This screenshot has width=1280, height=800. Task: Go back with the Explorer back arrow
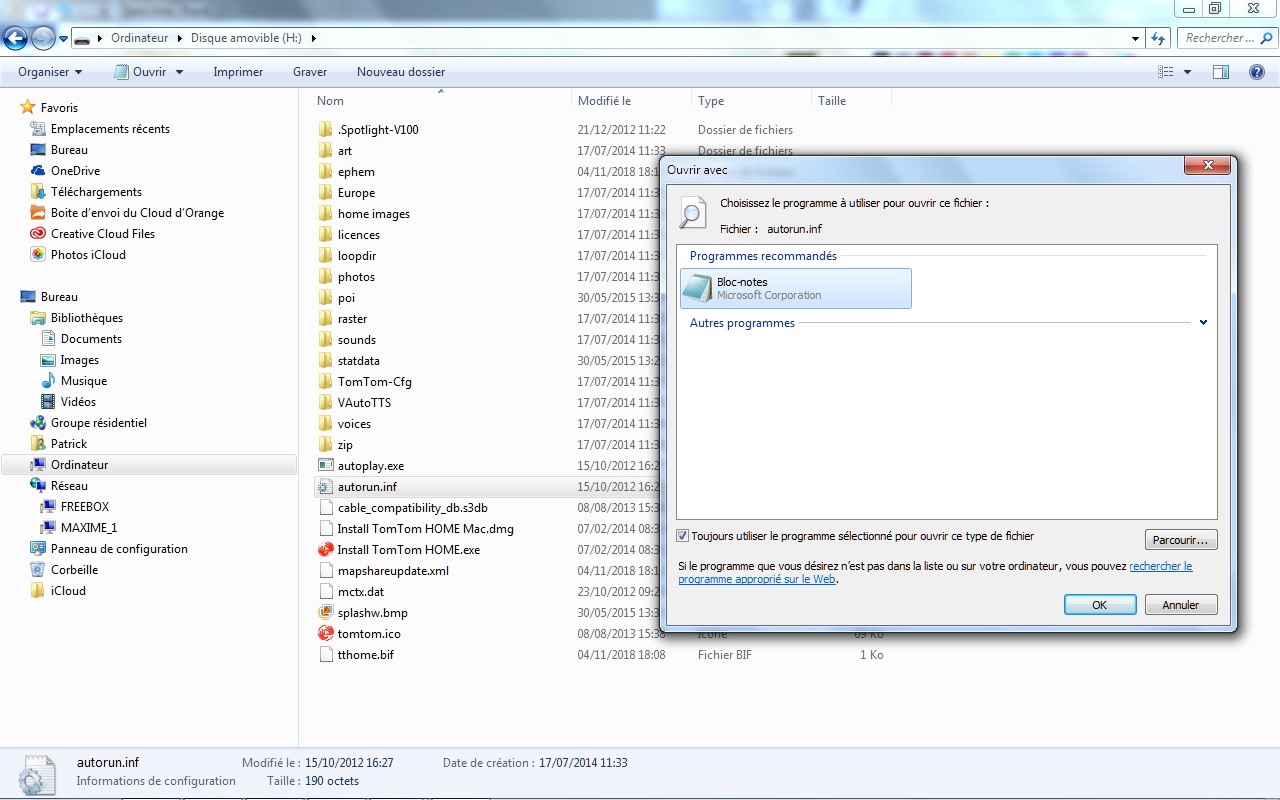pos(16,38)
